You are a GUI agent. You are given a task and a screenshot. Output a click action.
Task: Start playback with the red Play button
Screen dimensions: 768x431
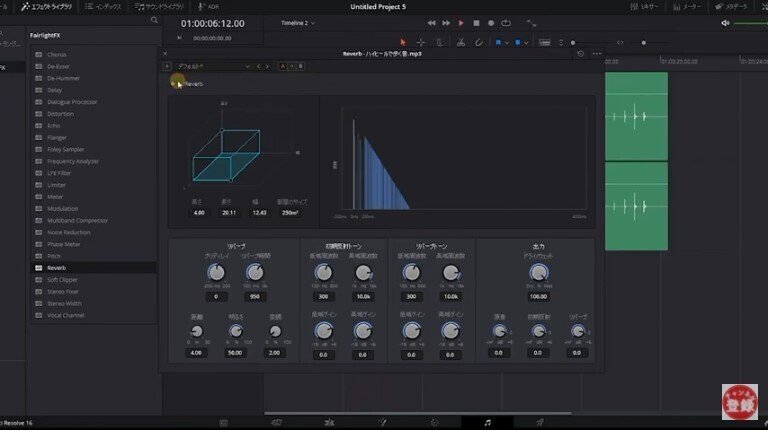(x=460, y=23)
